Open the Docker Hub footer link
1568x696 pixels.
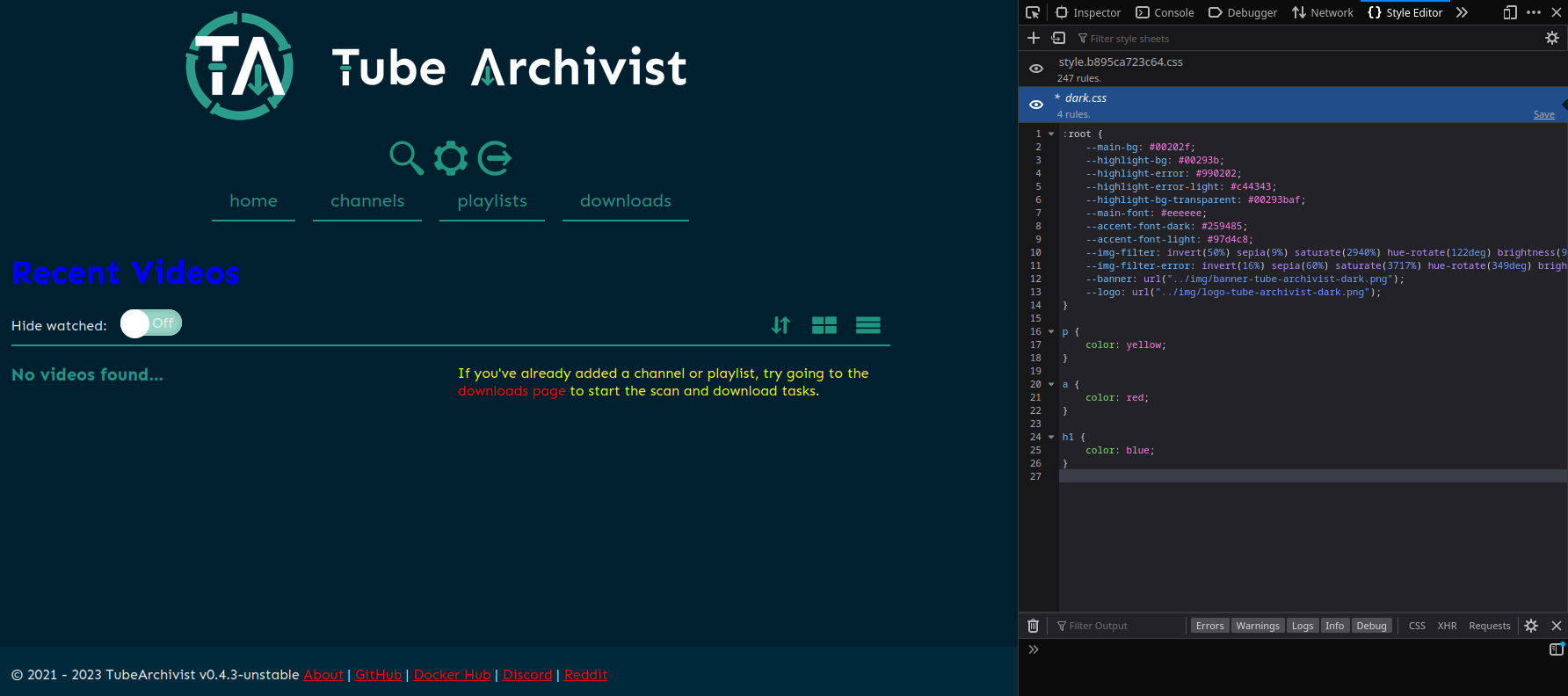coord(453,675)
